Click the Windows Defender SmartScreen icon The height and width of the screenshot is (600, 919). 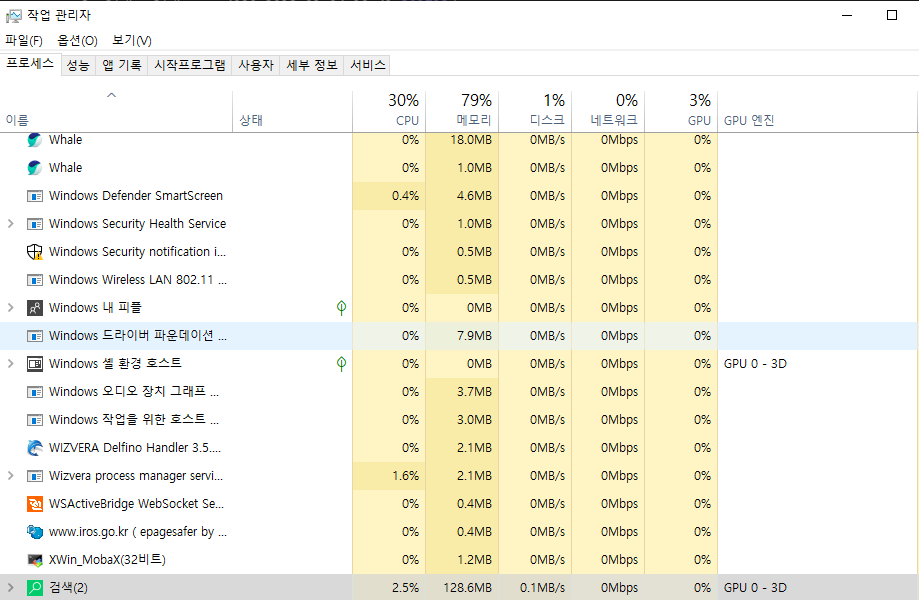coord(35,195)
